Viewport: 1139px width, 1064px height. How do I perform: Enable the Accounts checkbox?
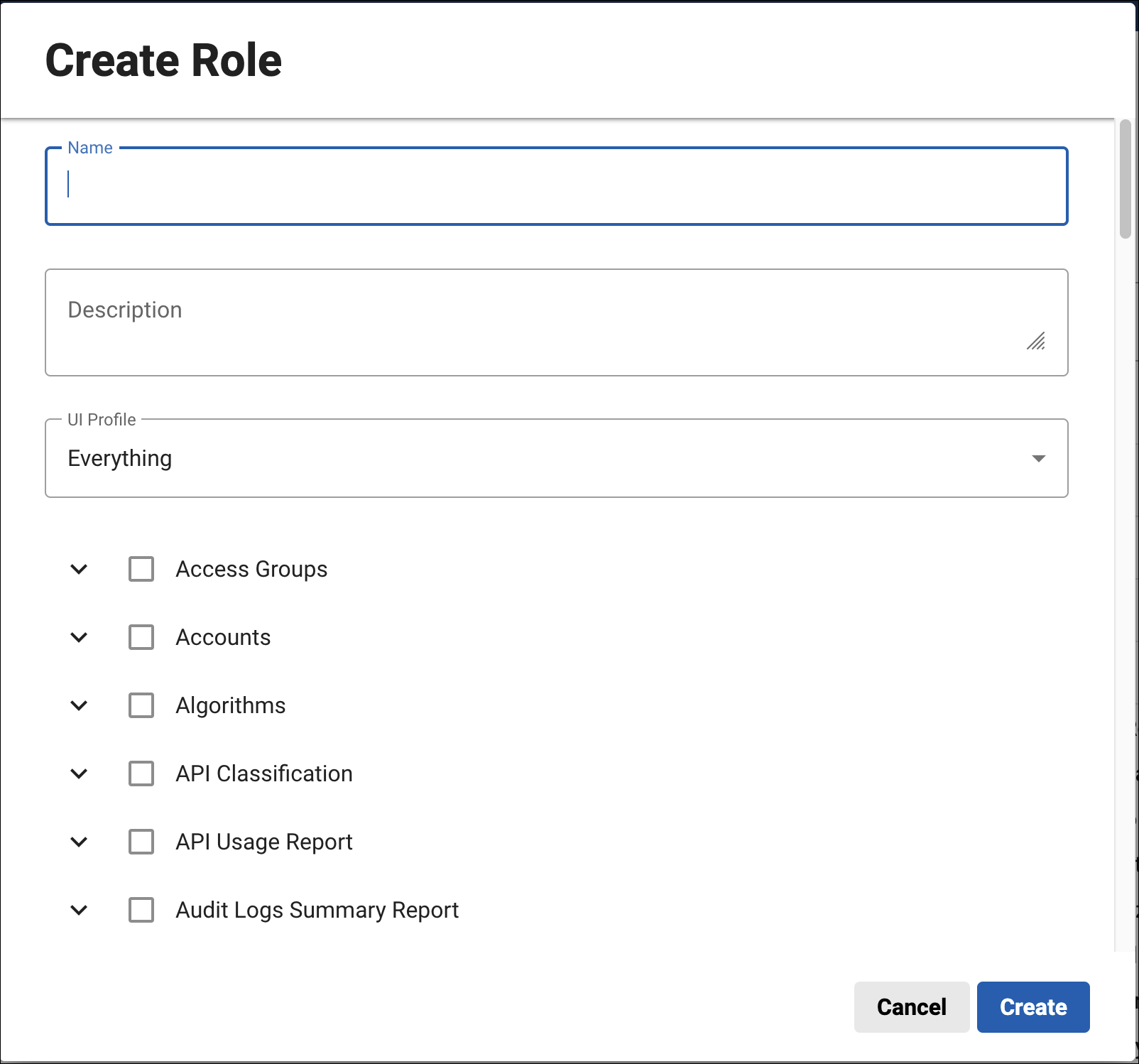point(141,637)
